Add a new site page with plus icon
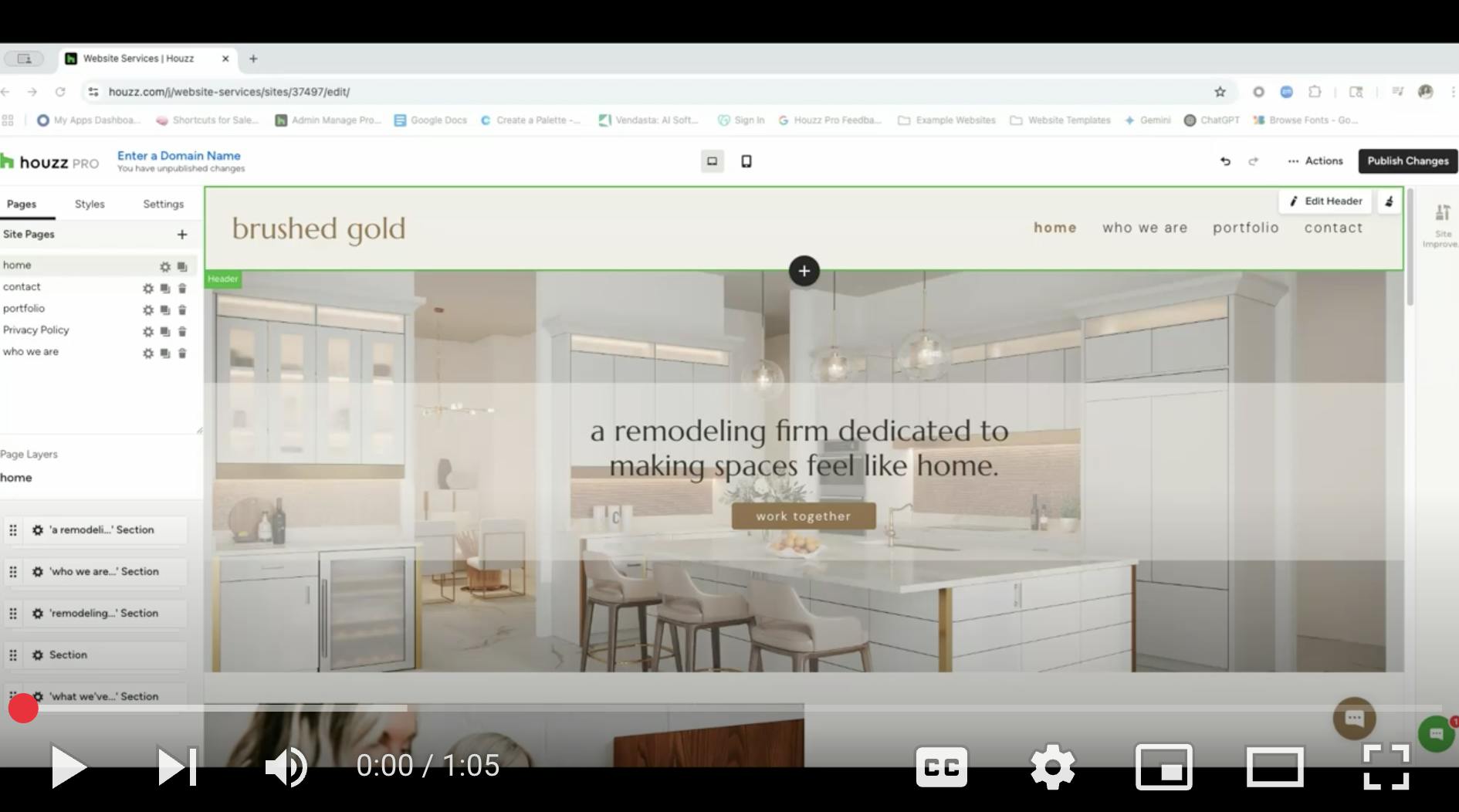The image size is (1459, 812). (182, 235)
